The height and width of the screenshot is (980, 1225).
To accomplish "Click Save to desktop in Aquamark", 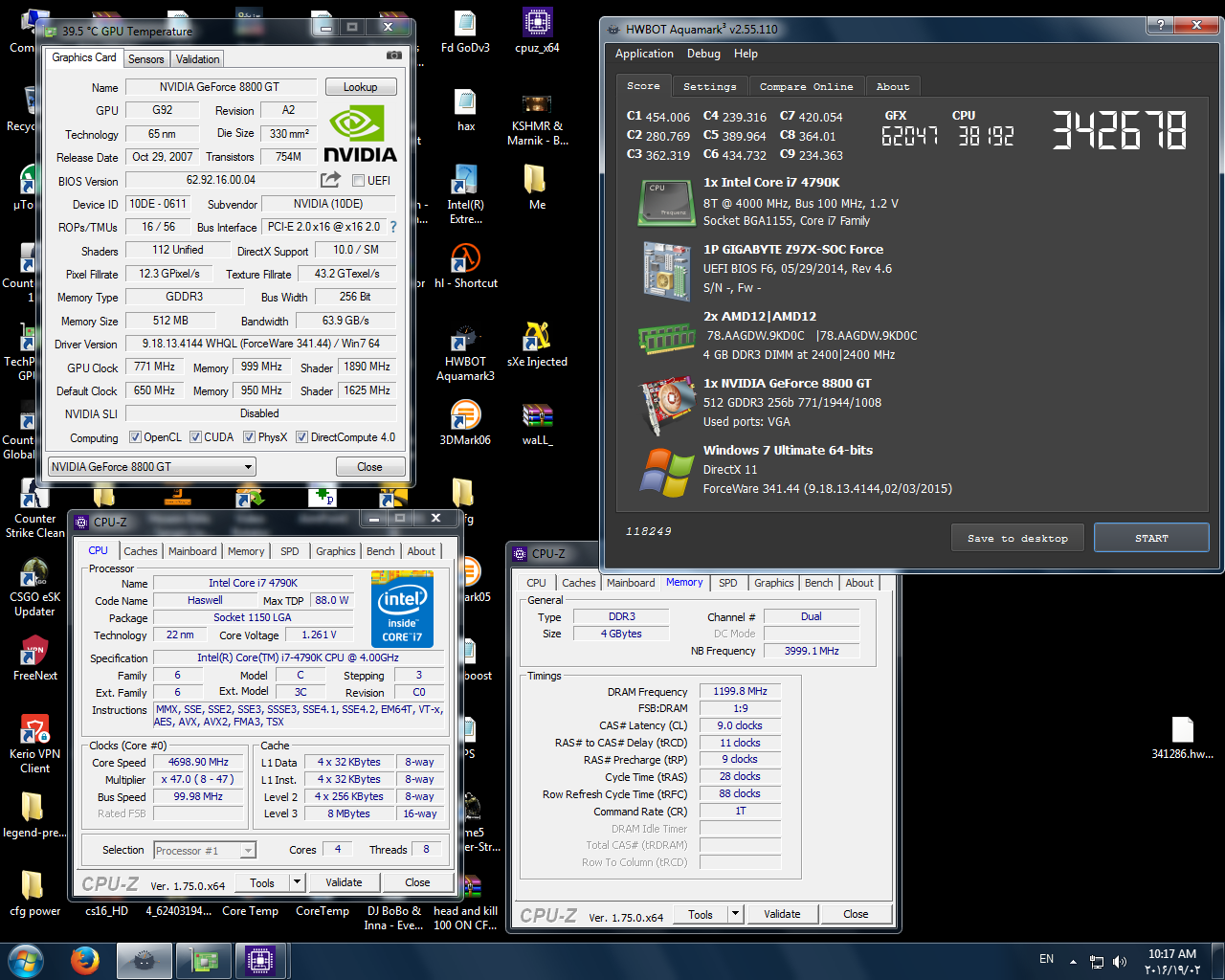I will click(x=1017, y=538).
